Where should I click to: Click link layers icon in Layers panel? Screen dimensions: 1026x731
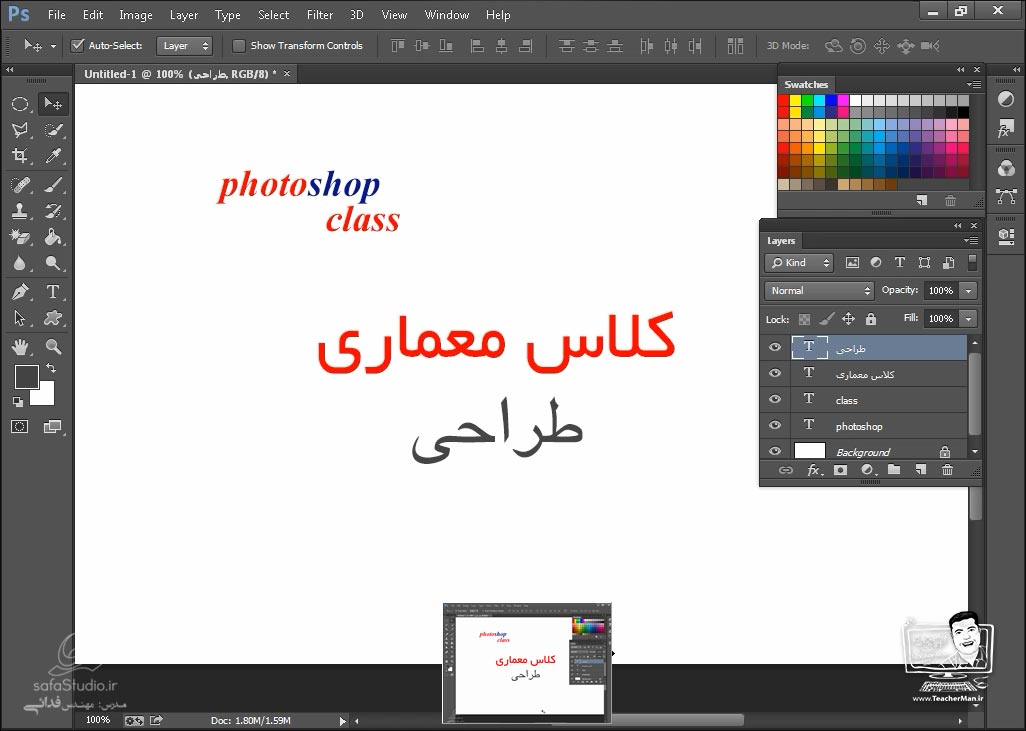[785, 470]
